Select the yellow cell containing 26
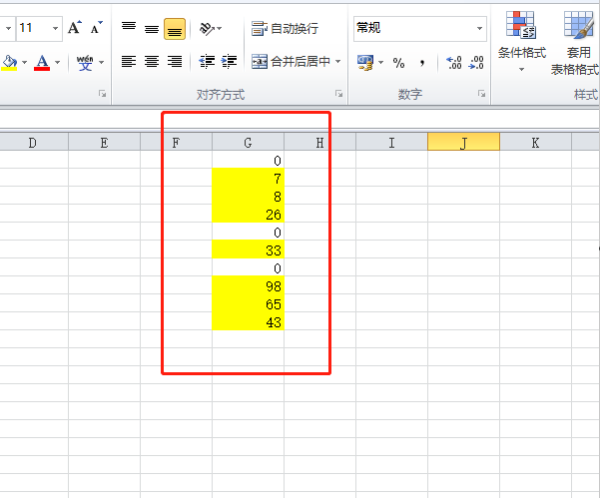 248,214
